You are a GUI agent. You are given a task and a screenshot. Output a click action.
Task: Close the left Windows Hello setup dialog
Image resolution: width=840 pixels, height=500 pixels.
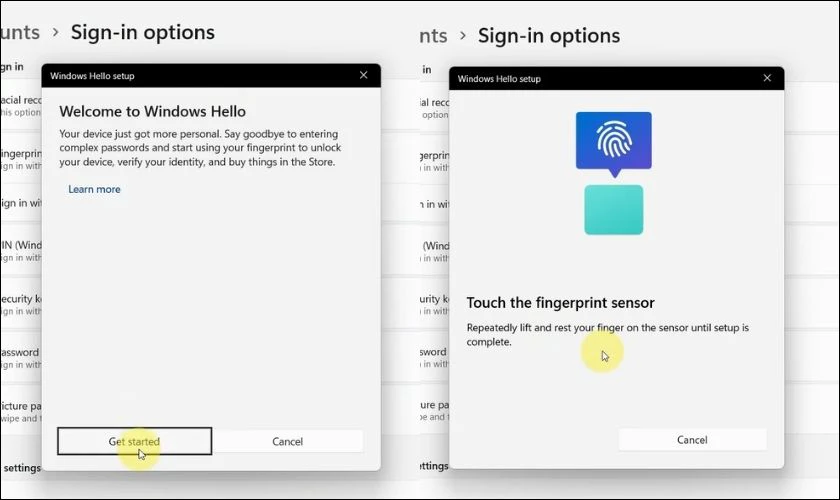click(364, 76)
